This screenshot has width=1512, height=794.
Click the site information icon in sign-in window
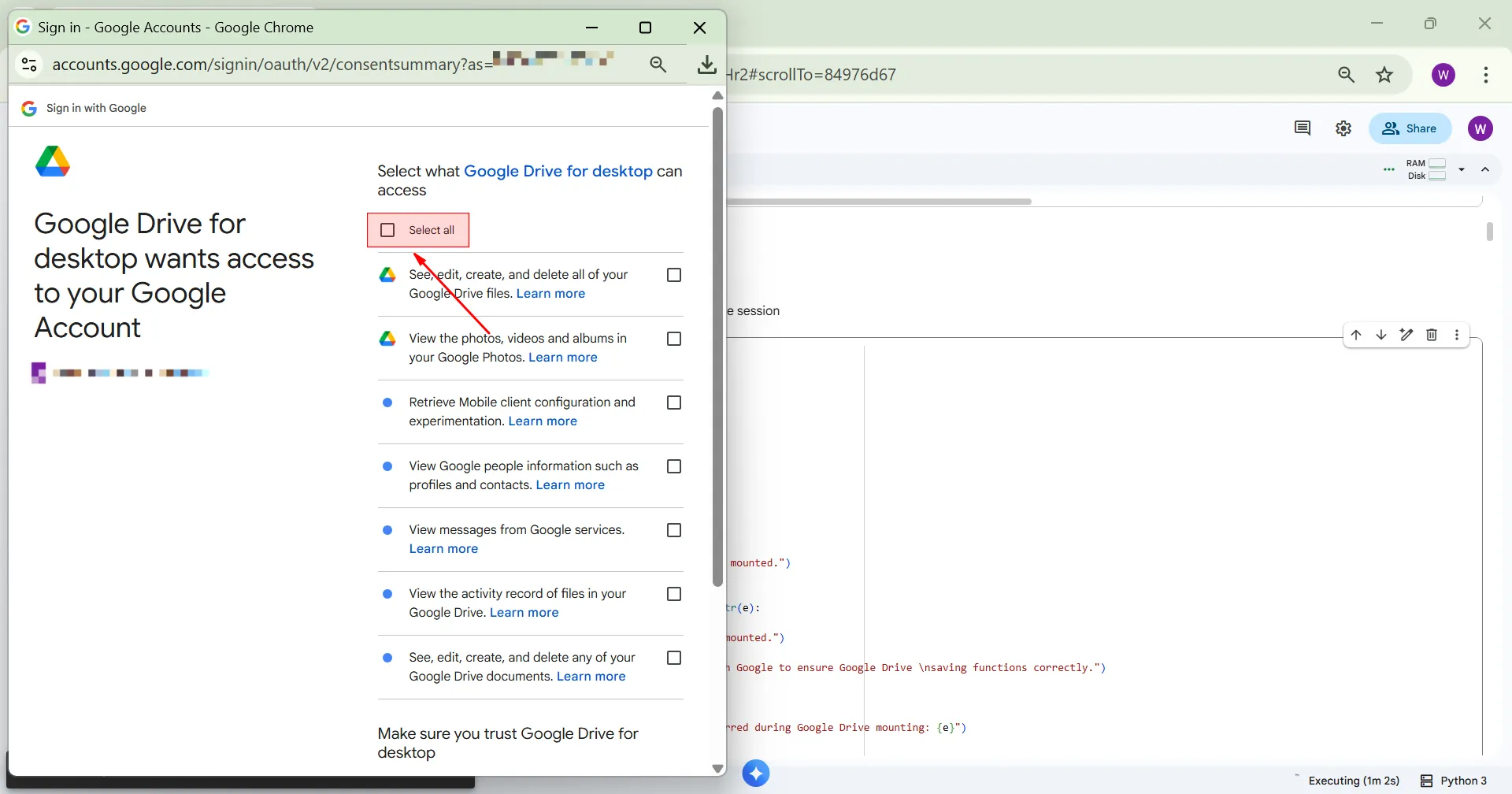tap(29, 64)
